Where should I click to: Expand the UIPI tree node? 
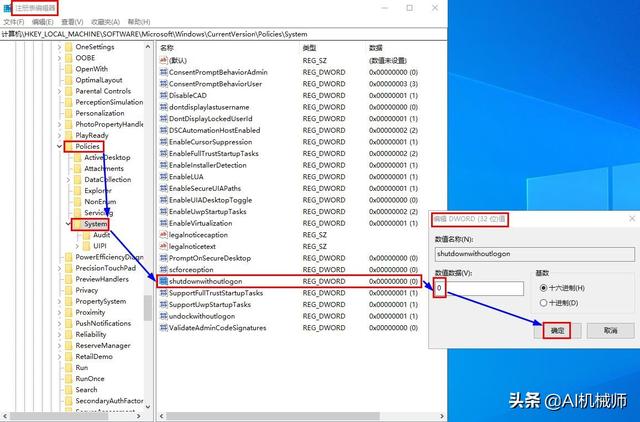tap(77, 246)
